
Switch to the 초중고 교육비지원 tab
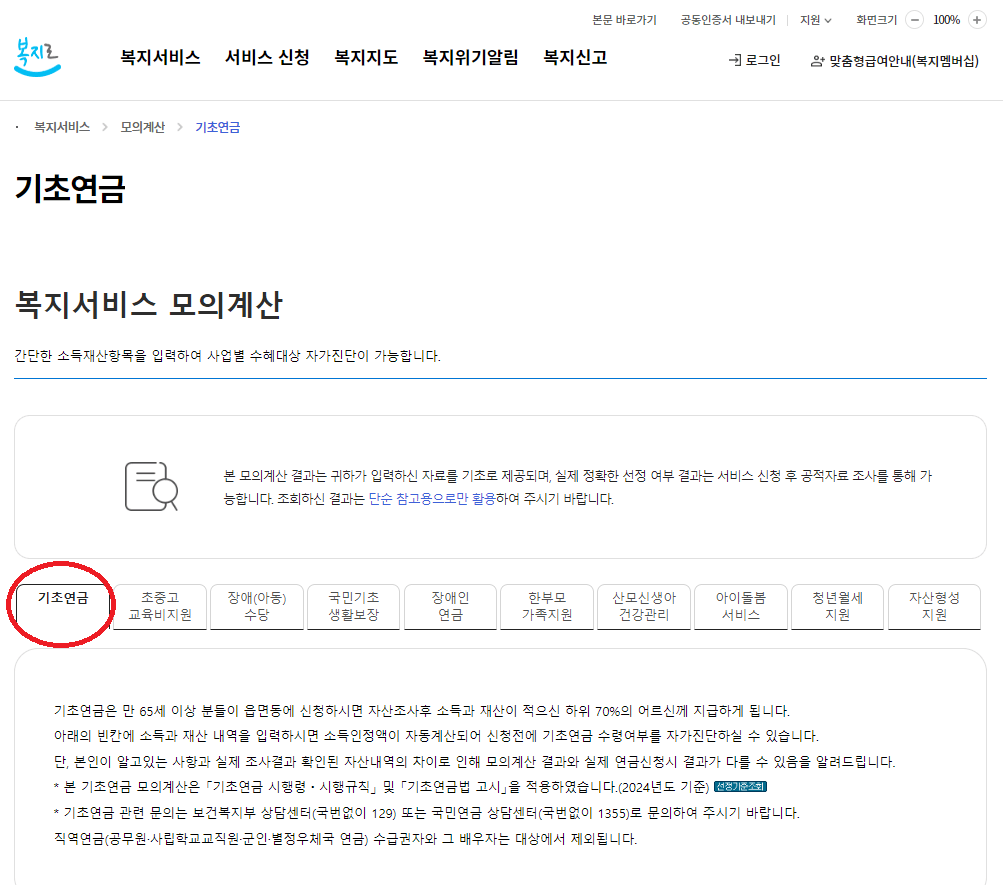159,606
